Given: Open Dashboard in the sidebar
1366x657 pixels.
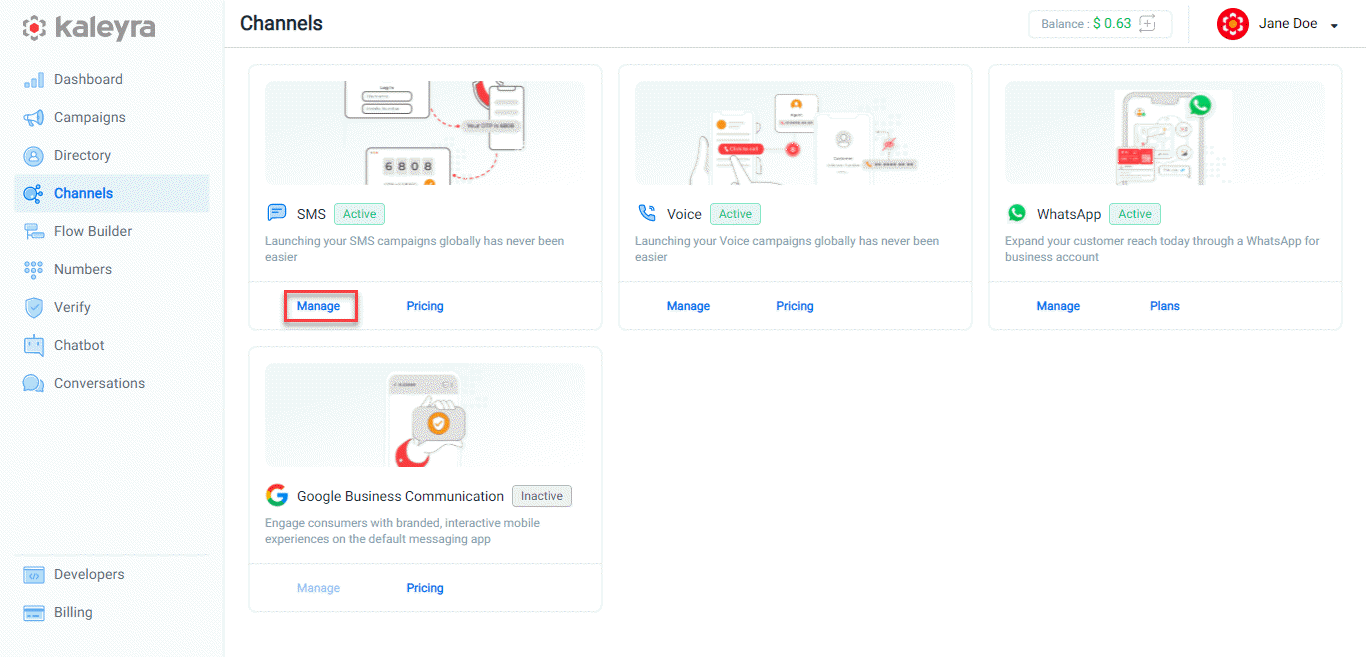Looking at the screenshot, I should pos(88,79).
